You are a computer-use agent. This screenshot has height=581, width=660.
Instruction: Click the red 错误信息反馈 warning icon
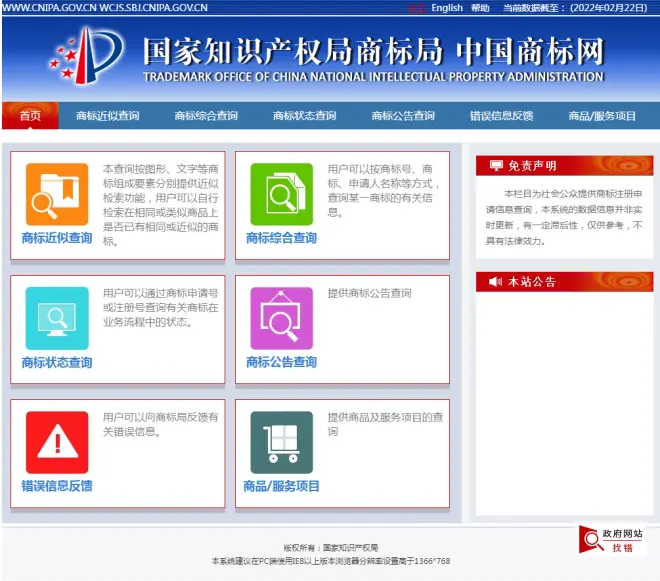[x=57, y=442]
